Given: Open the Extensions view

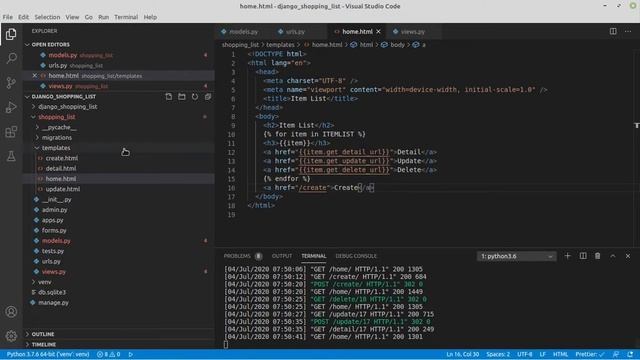Looking at the screenshot, I should click(11, 132).
